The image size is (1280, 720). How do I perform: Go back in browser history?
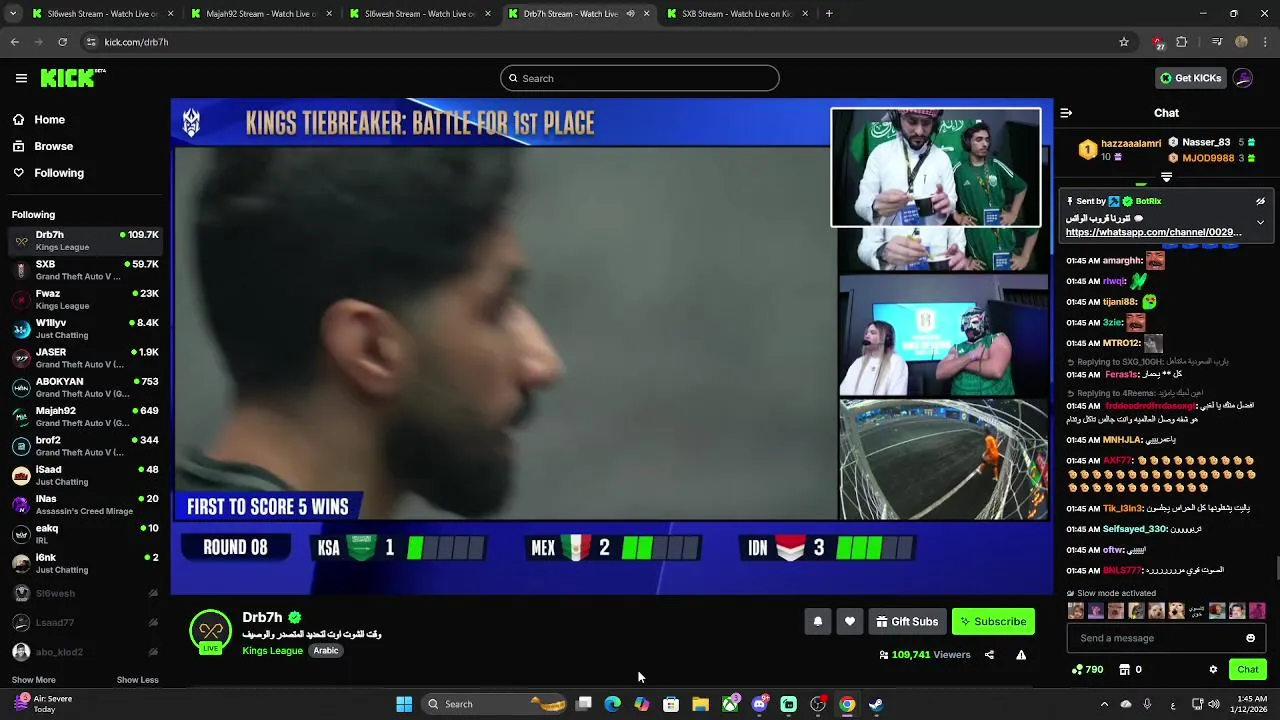(14, 42)
